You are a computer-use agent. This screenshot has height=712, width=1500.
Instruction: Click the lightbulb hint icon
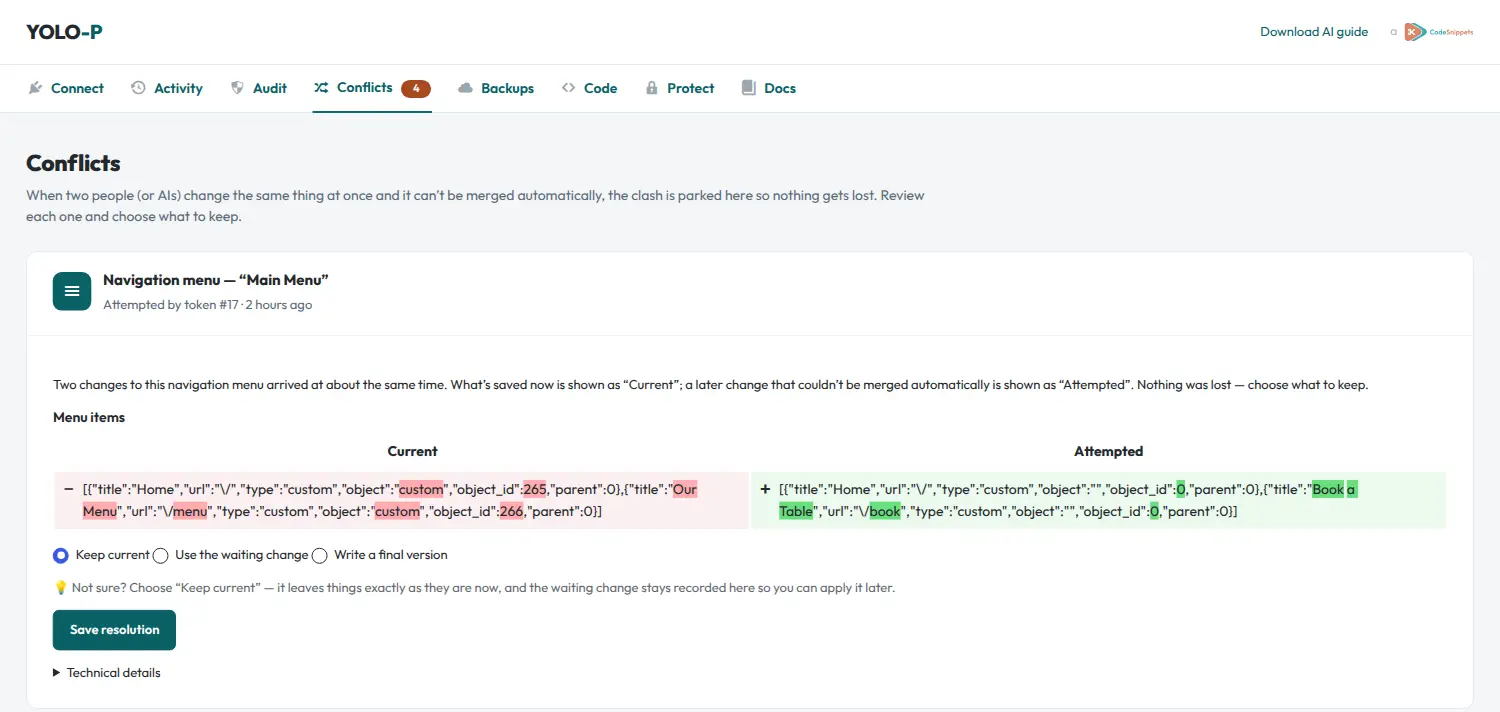pyautogui.click(x=60, y=588)
